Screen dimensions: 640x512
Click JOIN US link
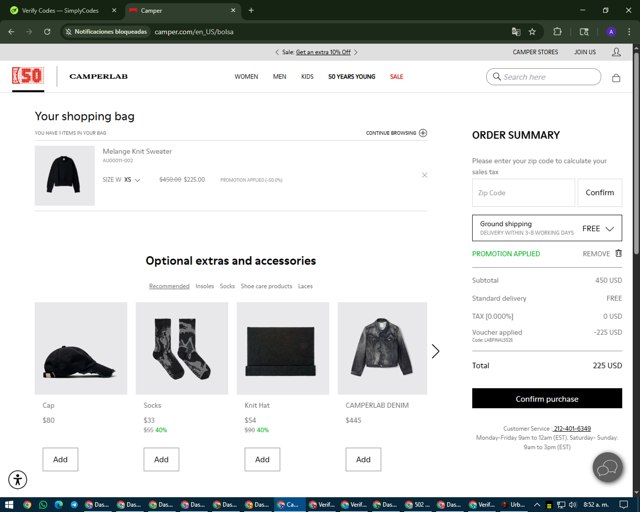(585, 52)
